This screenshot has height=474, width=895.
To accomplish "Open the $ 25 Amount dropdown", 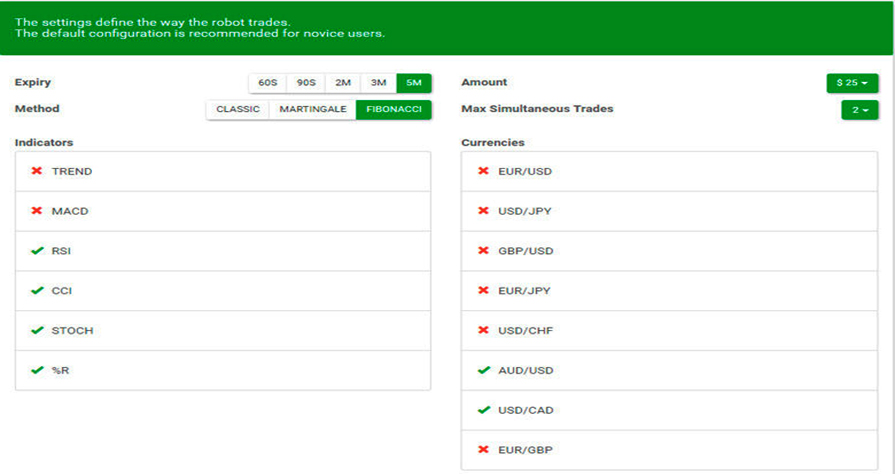I will (852, 83).
